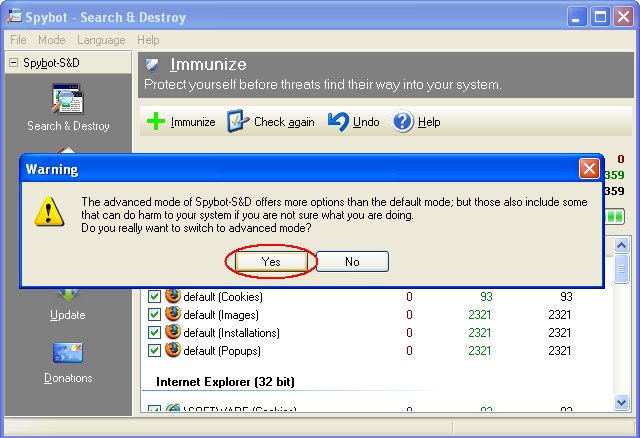Screen dimensions: 640x438
Task: Click the blue Undo arrow icon
Action: (338, 122)
